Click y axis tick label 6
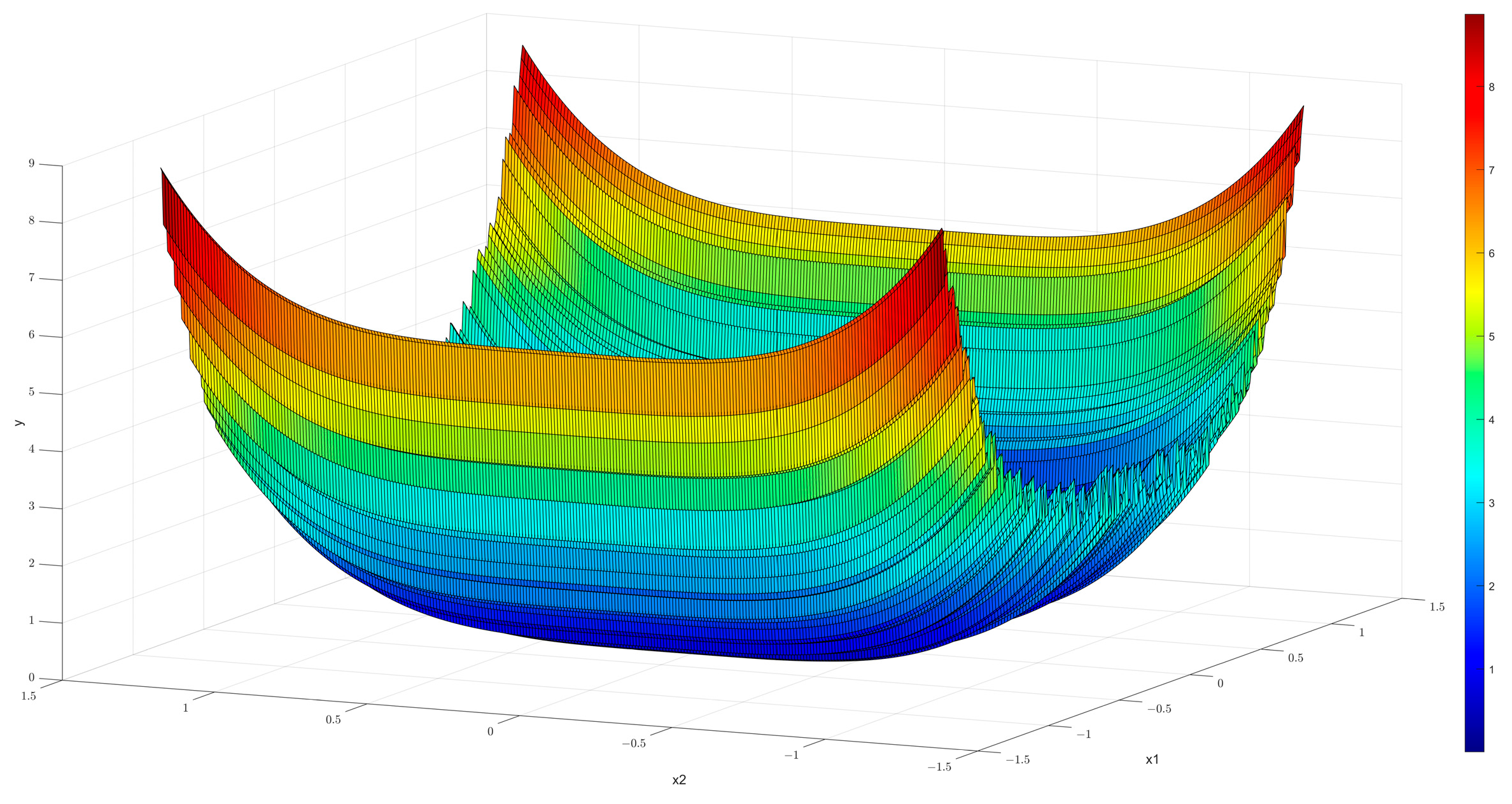 31,335
